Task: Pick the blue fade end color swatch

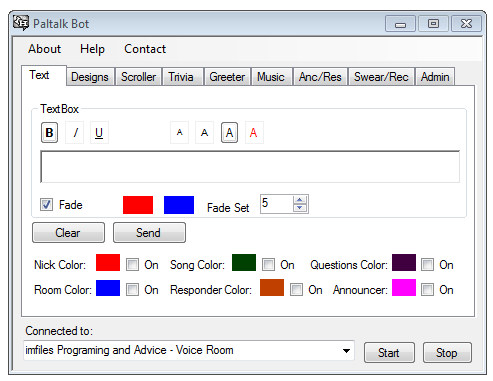Action: pyautogui.click(x=179, y=205)
